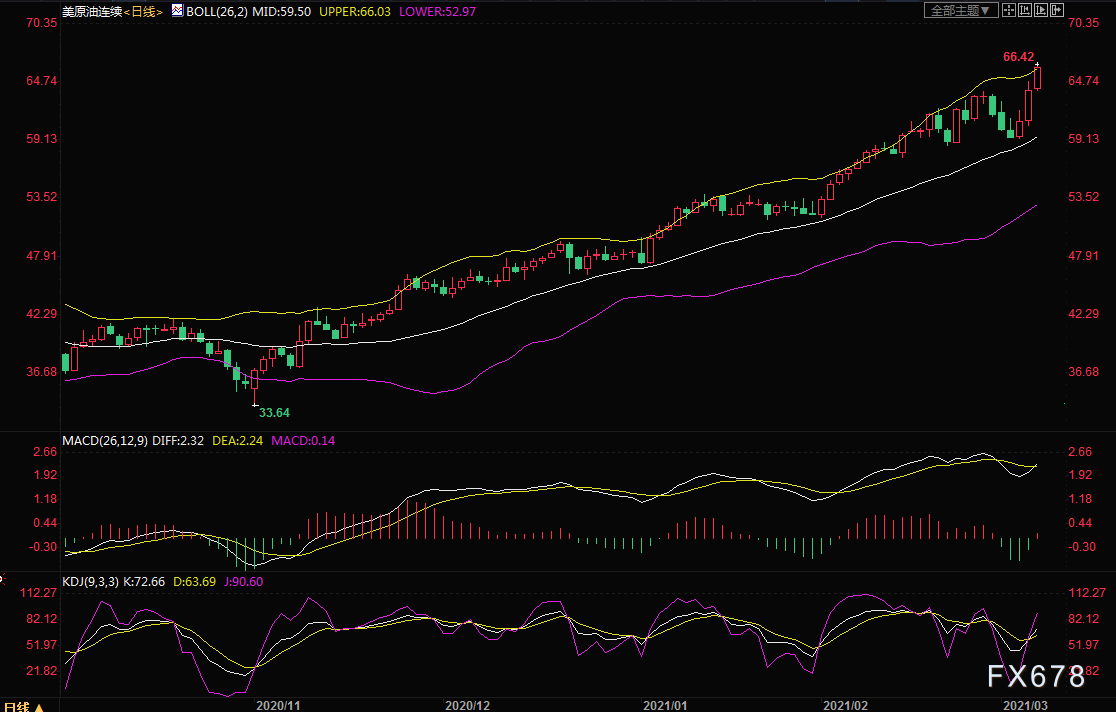
Task: Click the 66.42 high price label
Action: (1017, 57)
